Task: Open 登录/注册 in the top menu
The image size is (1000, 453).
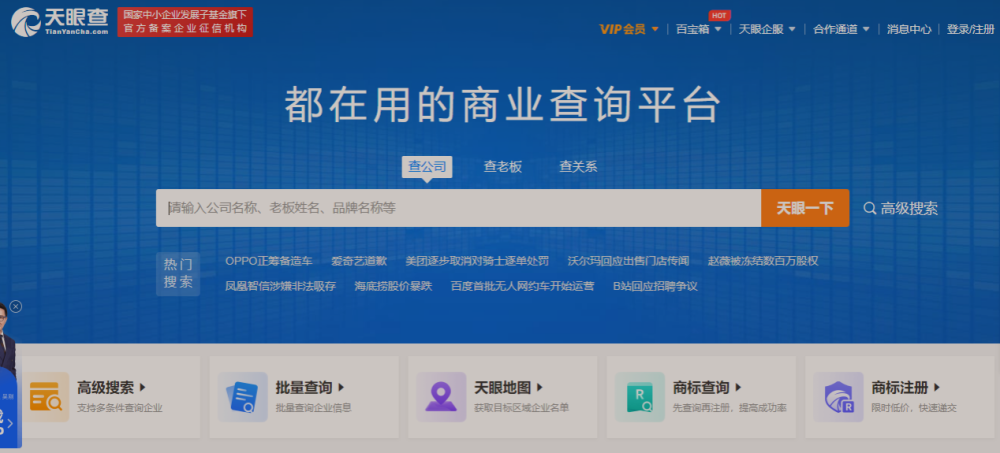Action: click(x=970, y=29)
